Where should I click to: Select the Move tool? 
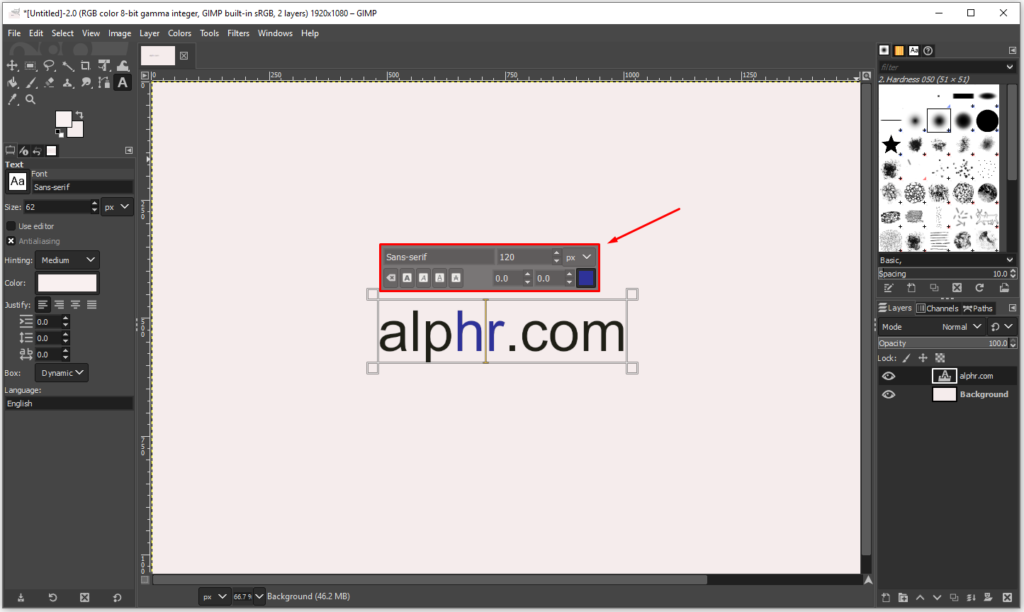pos(12,65)
